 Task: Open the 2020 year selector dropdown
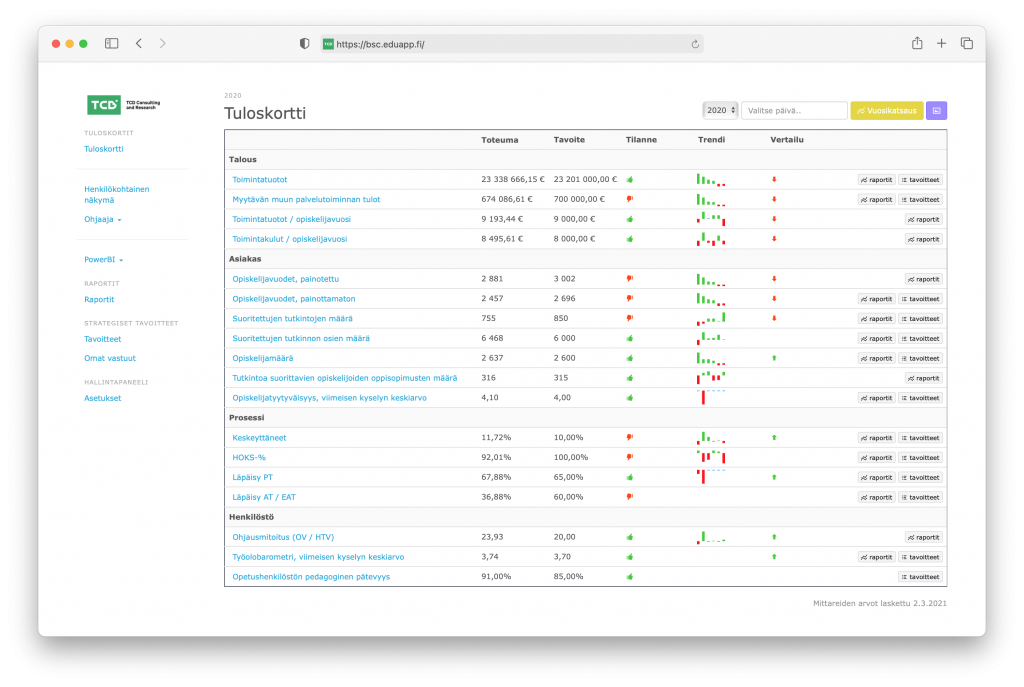click(x=720, y=111)
